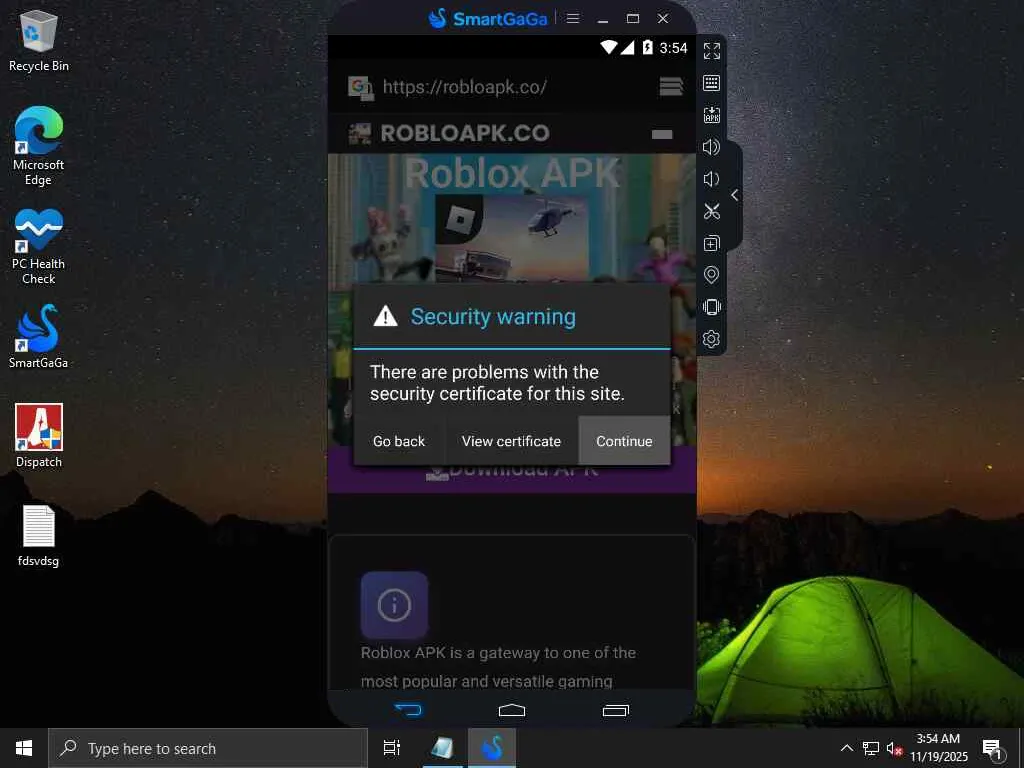
Task: Open the Dispatch desktop shortcut
Action: point(39,436)
